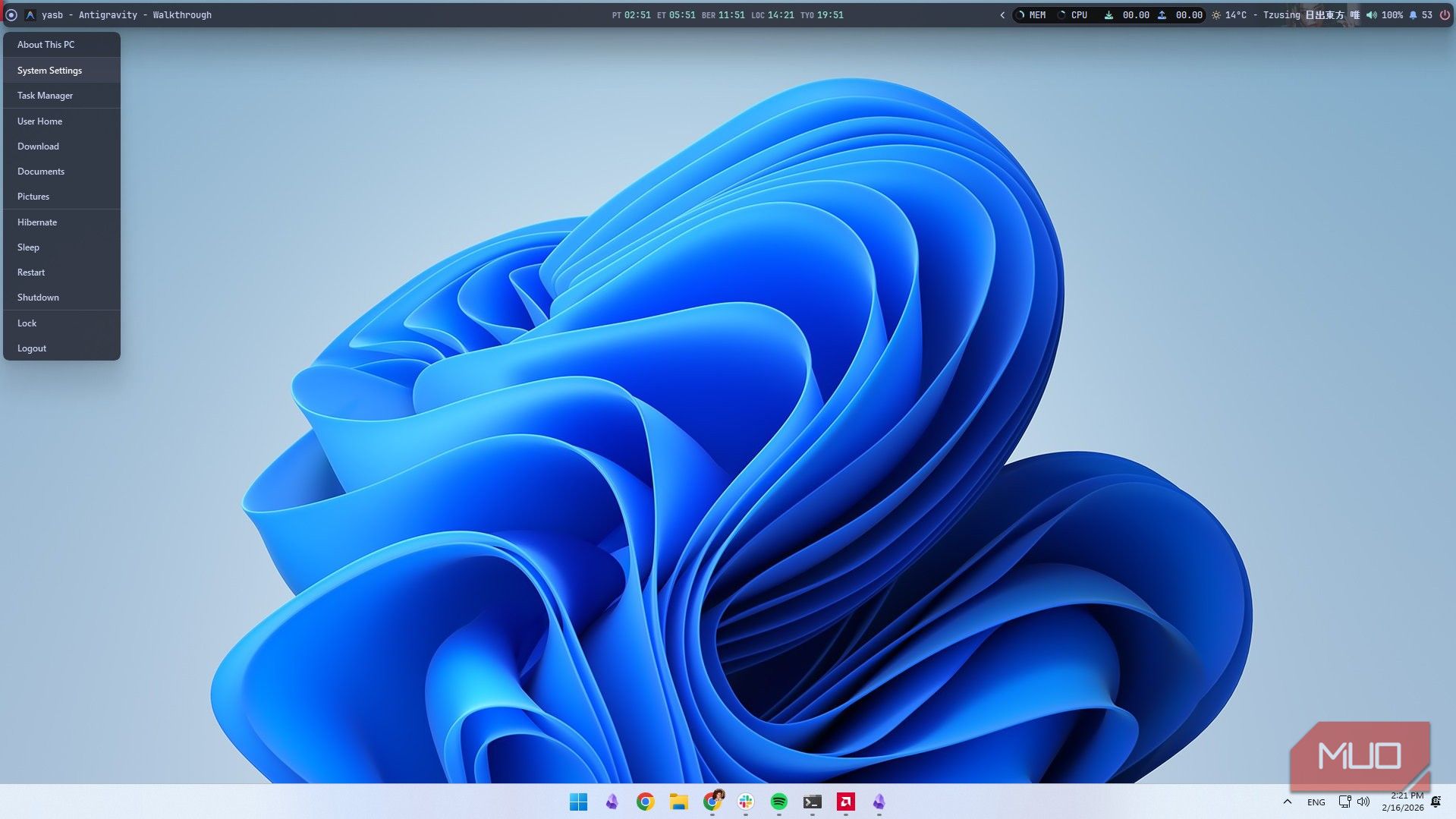Open Spotify from the taskbar
The width and height of the screenshot is (1456, 819).
point(778,802)
